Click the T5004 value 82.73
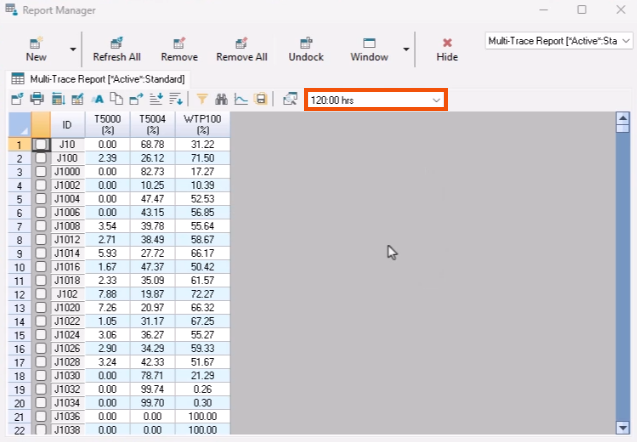Screen dimensions: 637x442 [x=152, y=171]
